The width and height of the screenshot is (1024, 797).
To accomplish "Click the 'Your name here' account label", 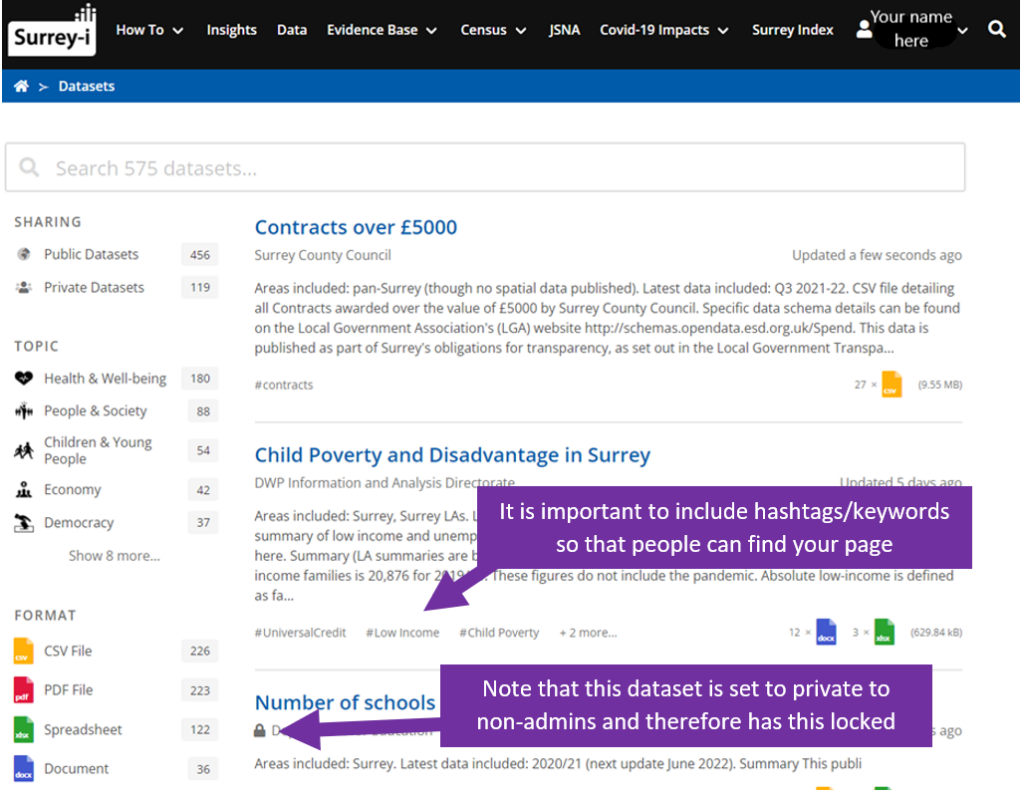I will pos(911,29).
